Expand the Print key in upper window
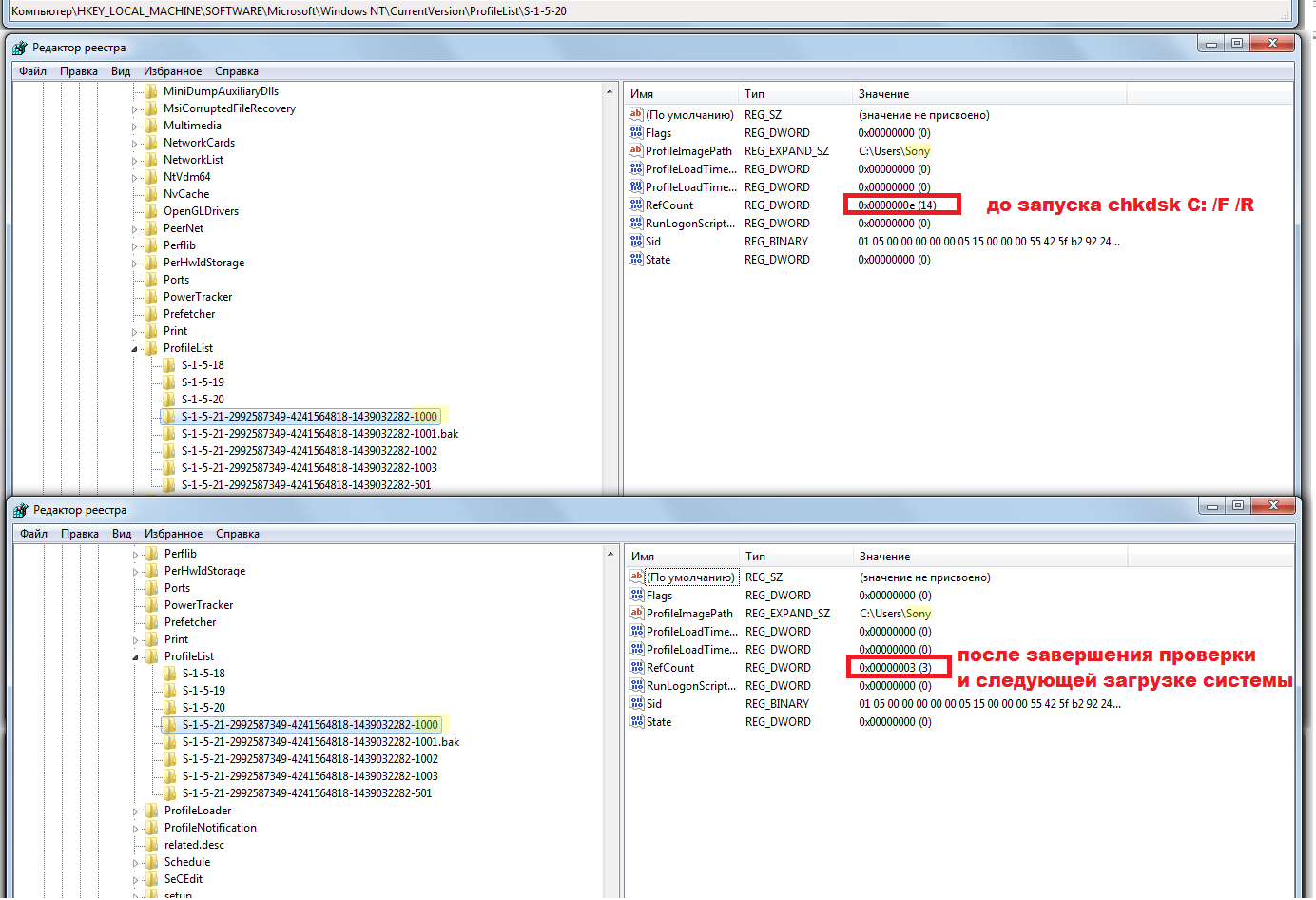The image size is (1316, 900). tap(135, 332)
